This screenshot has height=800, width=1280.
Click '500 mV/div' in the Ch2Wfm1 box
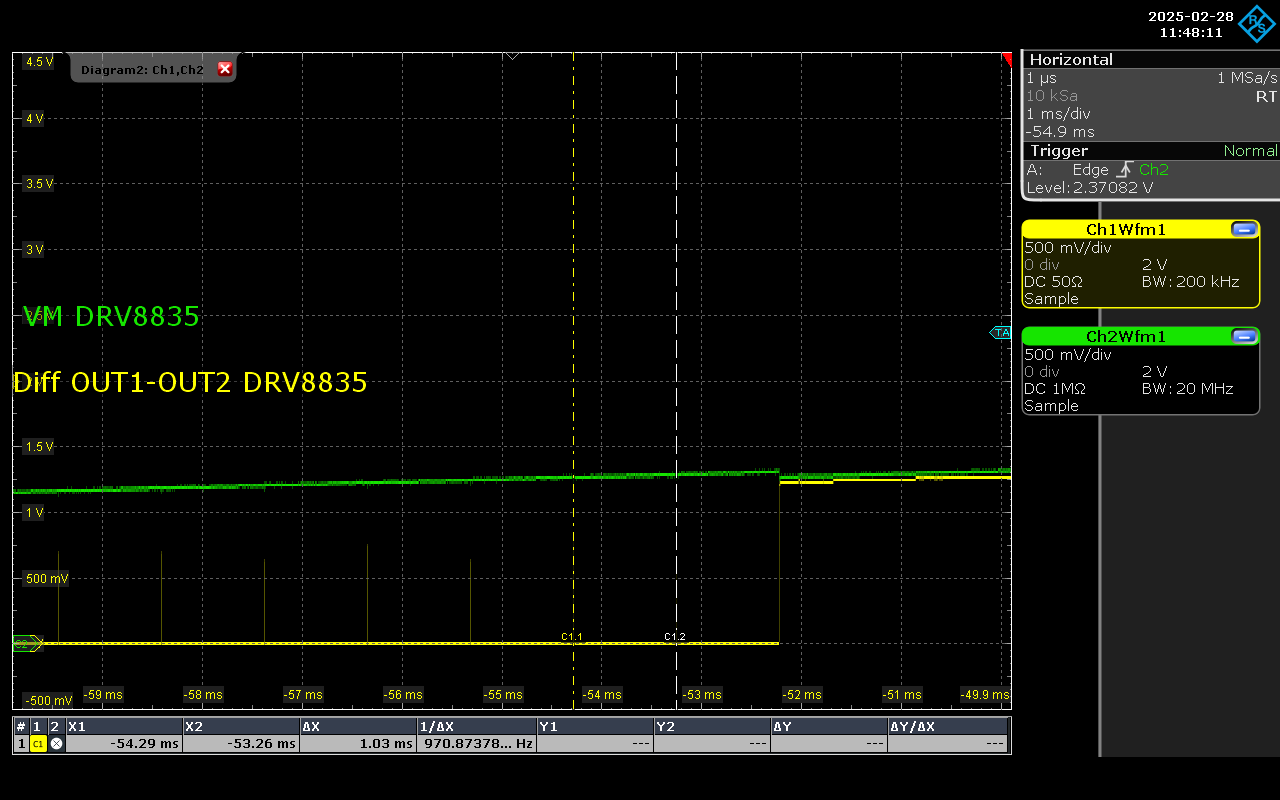(x=1068, y=355)
